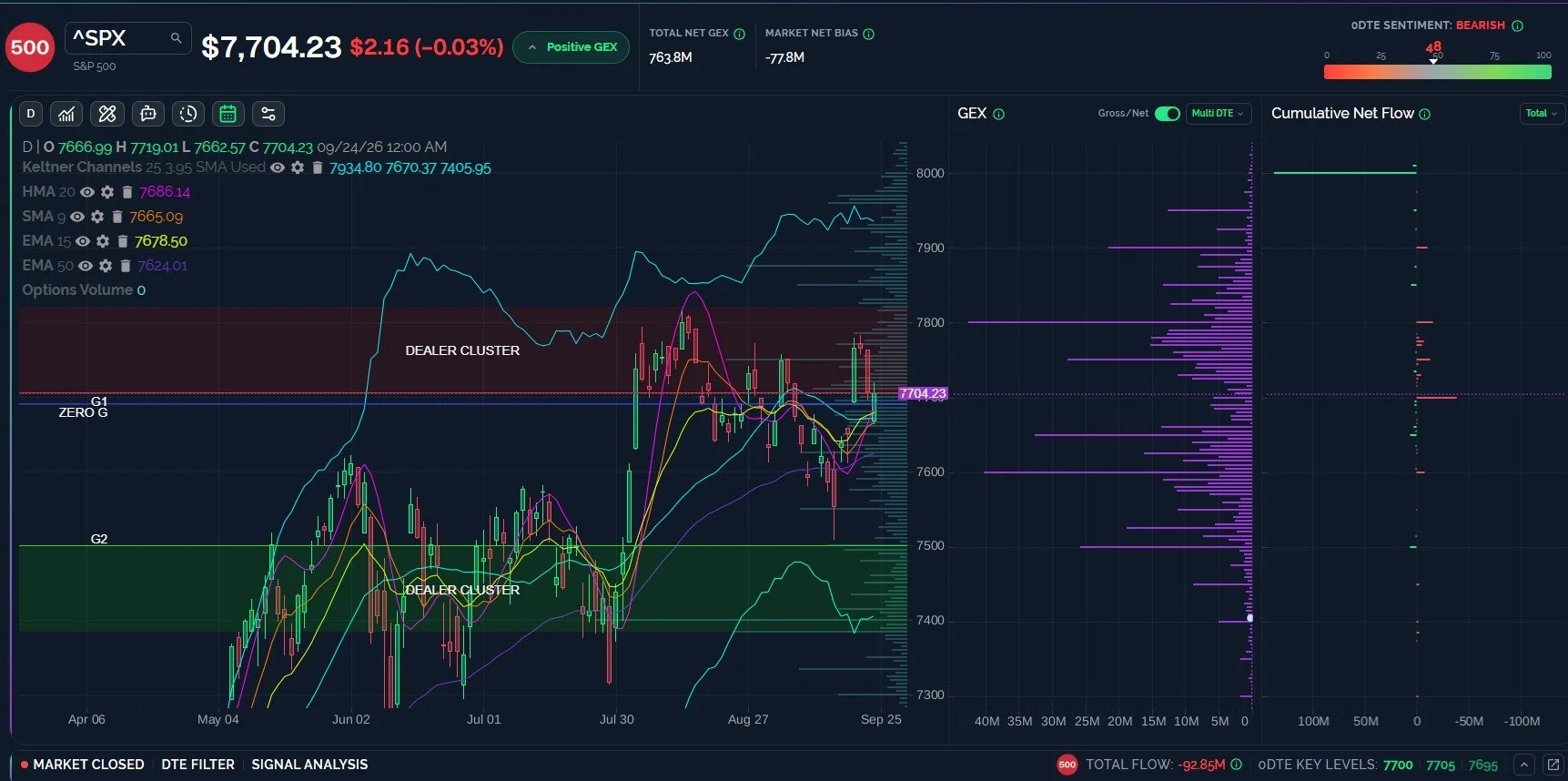Open the AI bot assistant icon
This screenshot has width=1568, height=781.
coord(147,114)
